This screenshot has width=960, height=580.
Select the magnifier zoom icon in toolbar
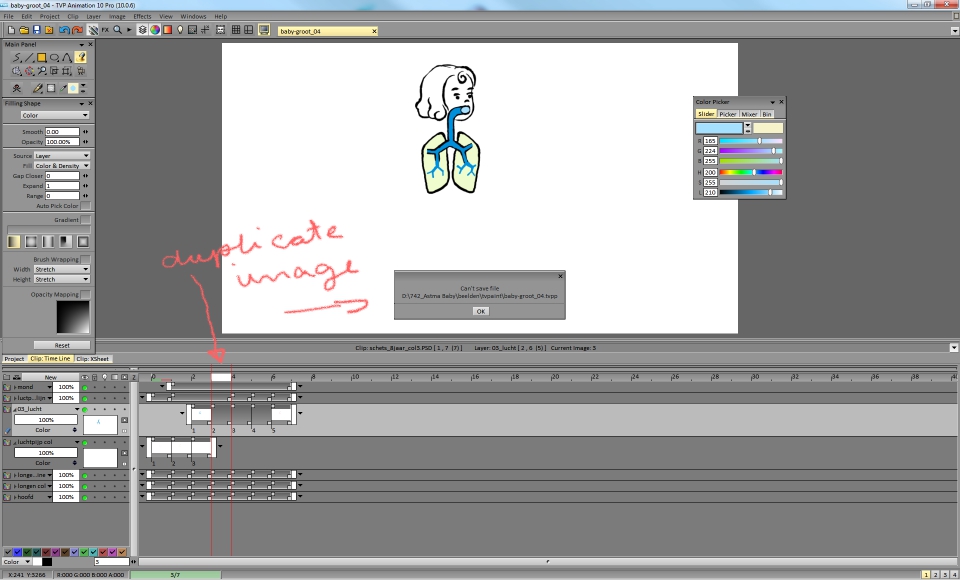point(117,30)
